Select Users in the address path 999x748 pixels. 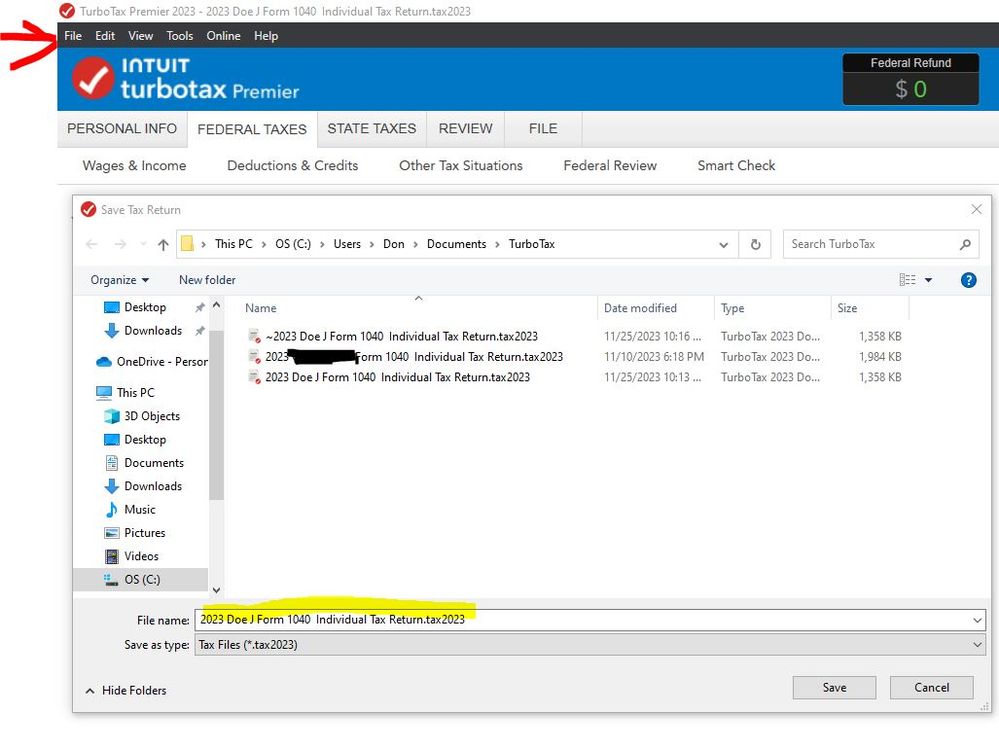click(x=347, y=244)
